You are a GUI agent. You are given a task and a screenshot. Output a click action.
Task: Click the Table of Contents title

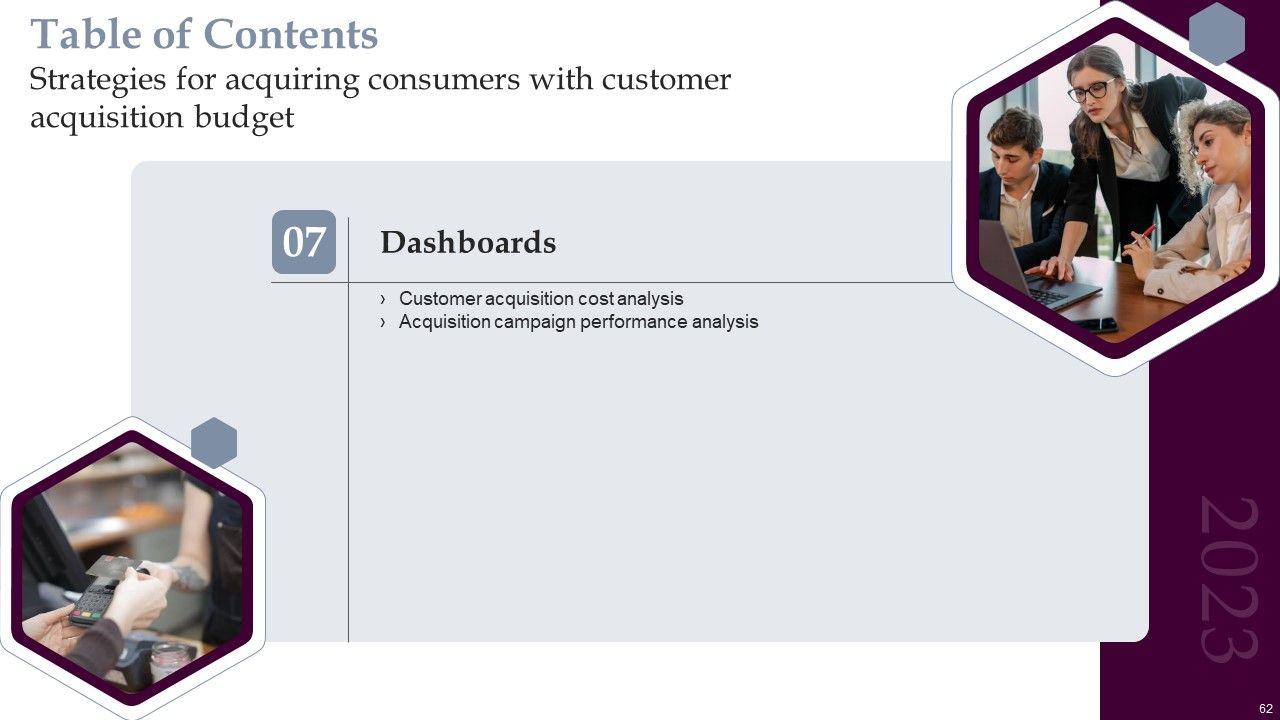(204, 35)
